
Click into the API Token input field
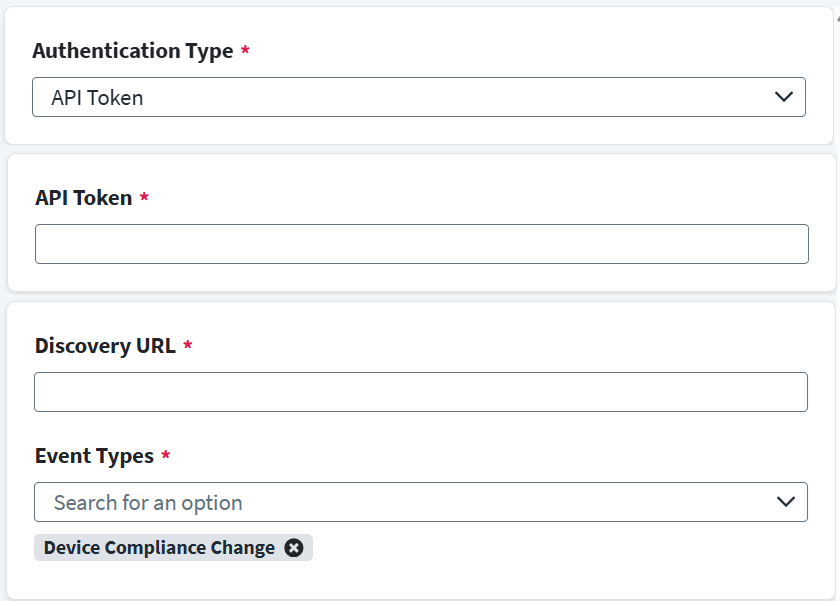[421, 244]
